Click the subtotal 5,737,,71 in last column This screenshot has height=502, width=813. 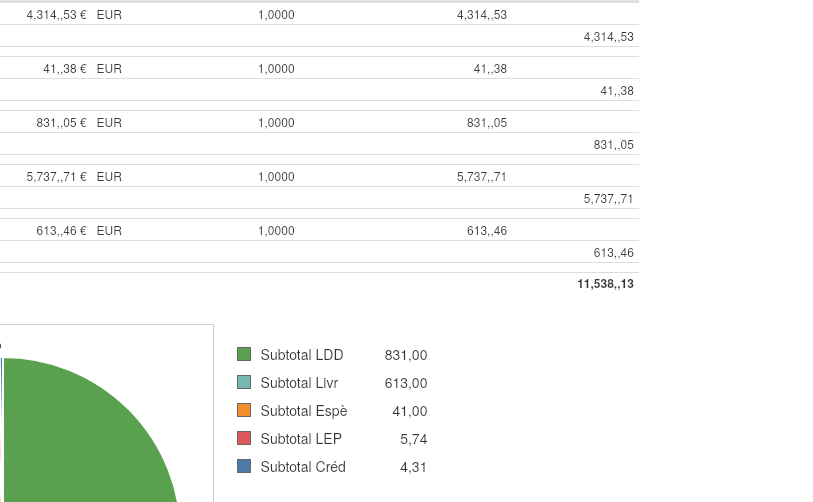[x=609, y=198]
